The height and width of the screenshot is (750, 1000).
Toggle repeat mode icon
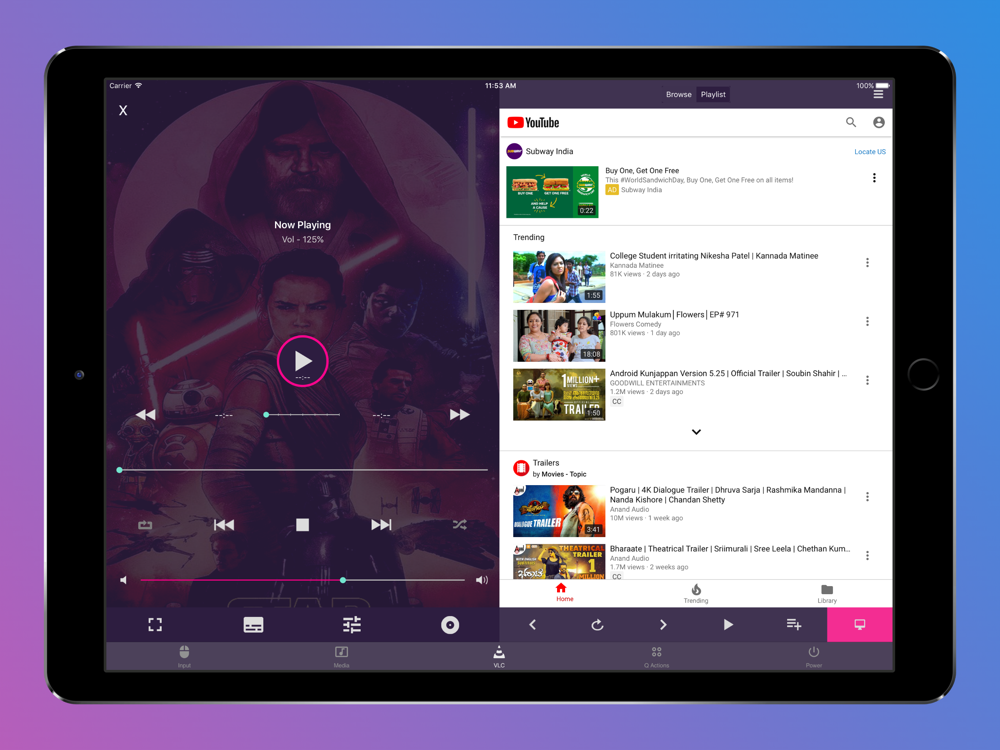pyautogui.click(x=145, y=525)
